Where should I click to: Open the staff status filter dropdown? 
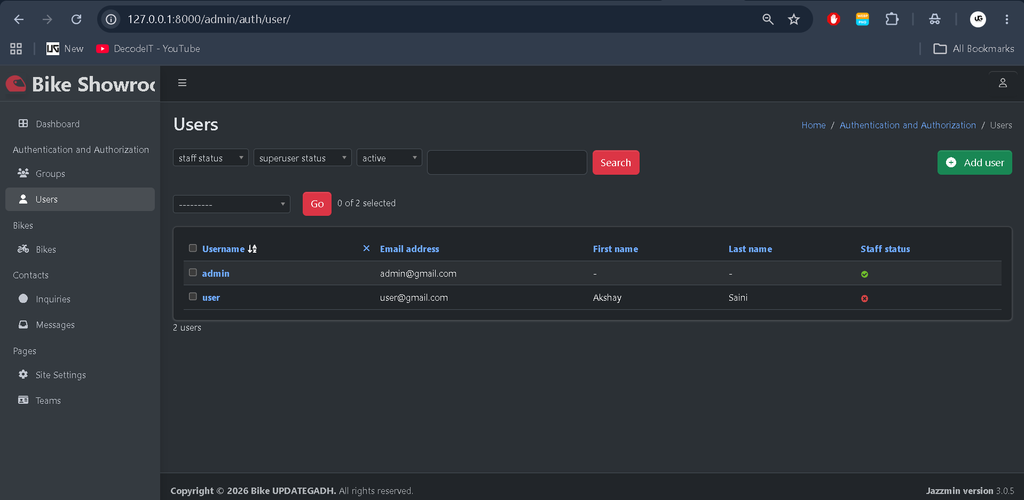coord(210,158)
